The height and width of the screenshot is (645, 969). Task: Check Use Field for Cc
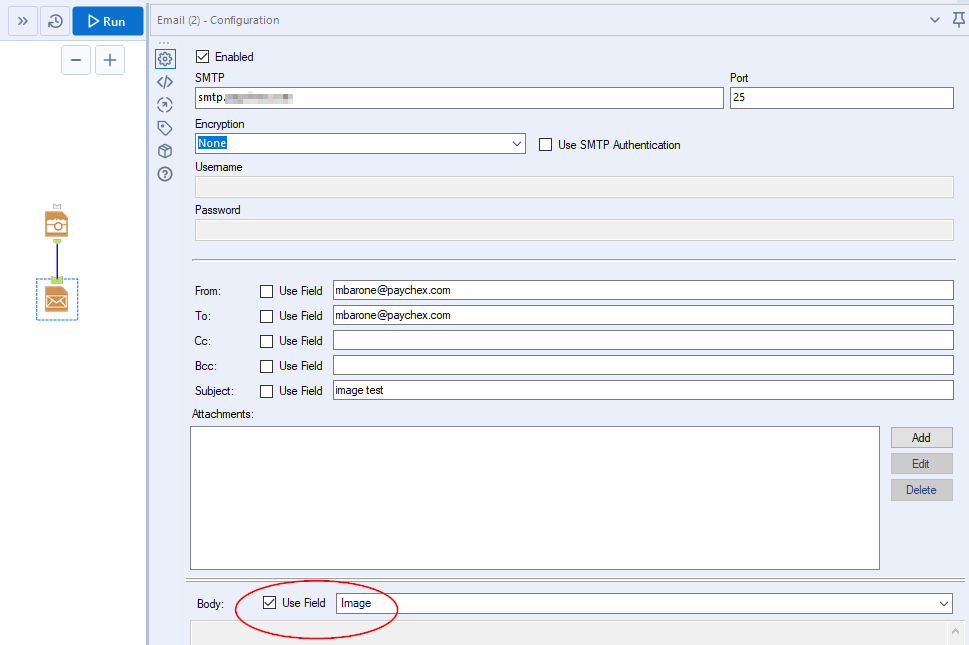point(266,341)
